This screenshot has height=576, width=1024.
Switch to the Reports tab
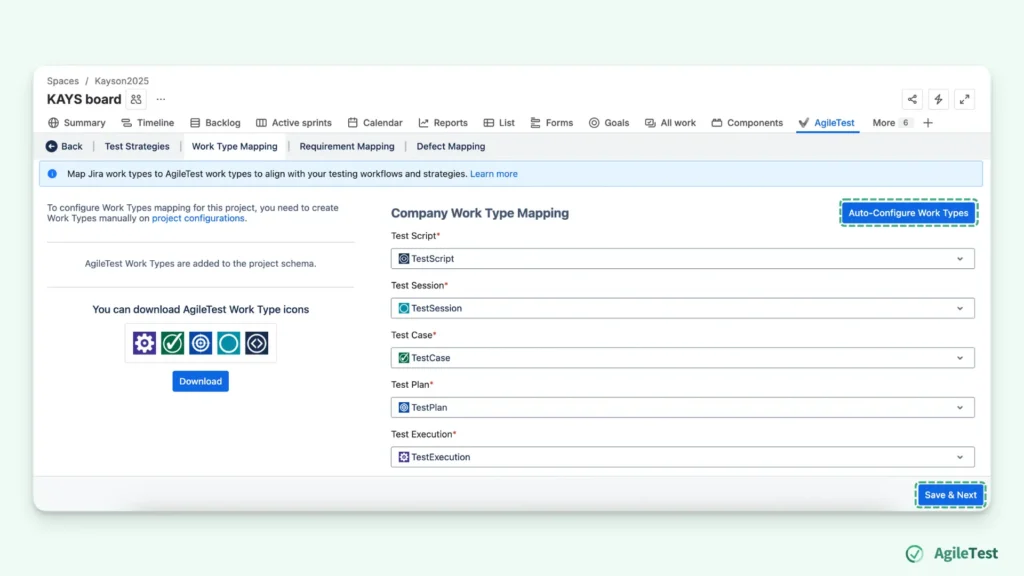(443, 123)
